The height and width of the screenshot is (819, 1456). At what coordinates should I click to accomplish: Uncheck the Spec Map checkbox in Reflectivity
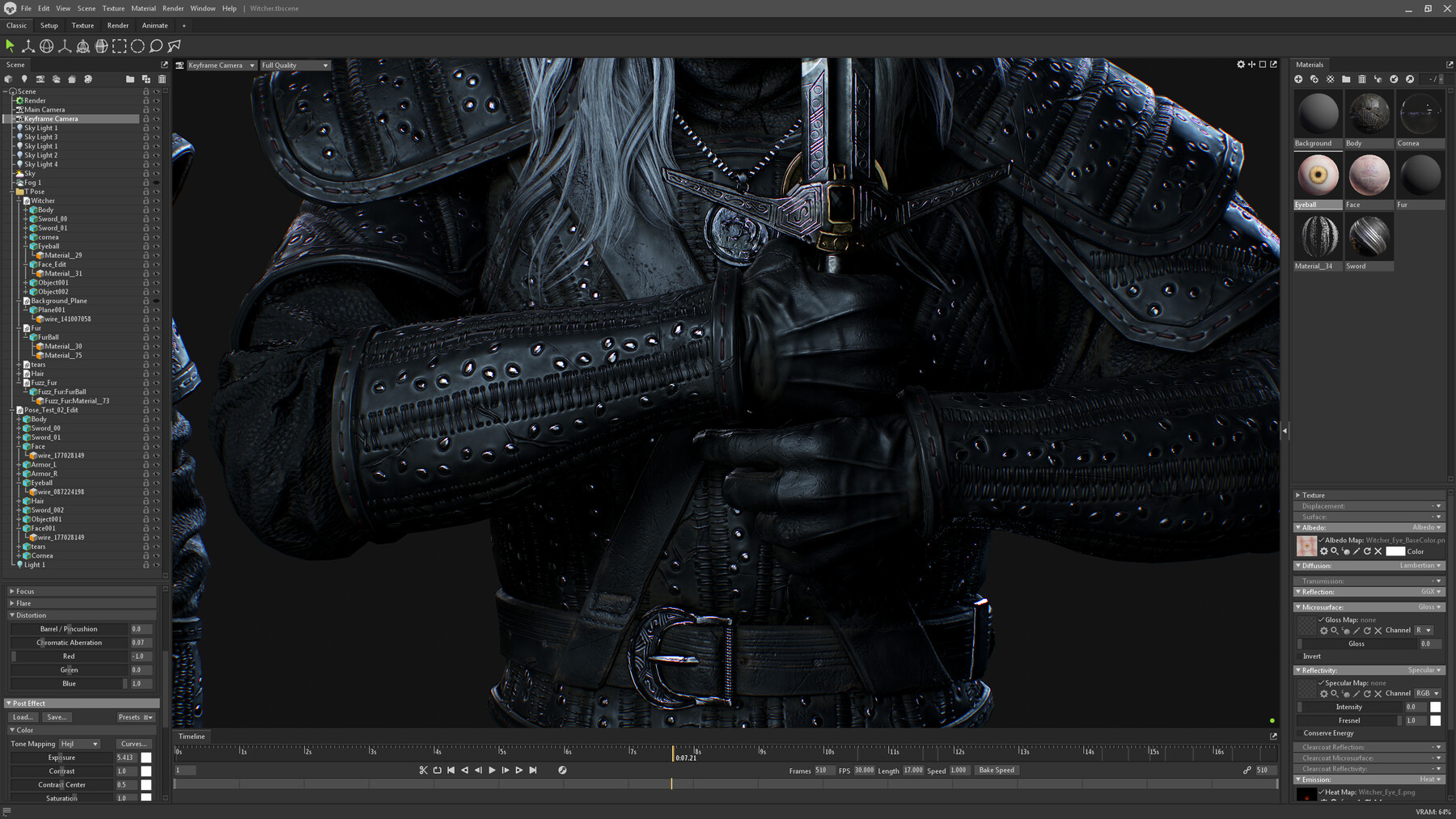[1321, 683]
